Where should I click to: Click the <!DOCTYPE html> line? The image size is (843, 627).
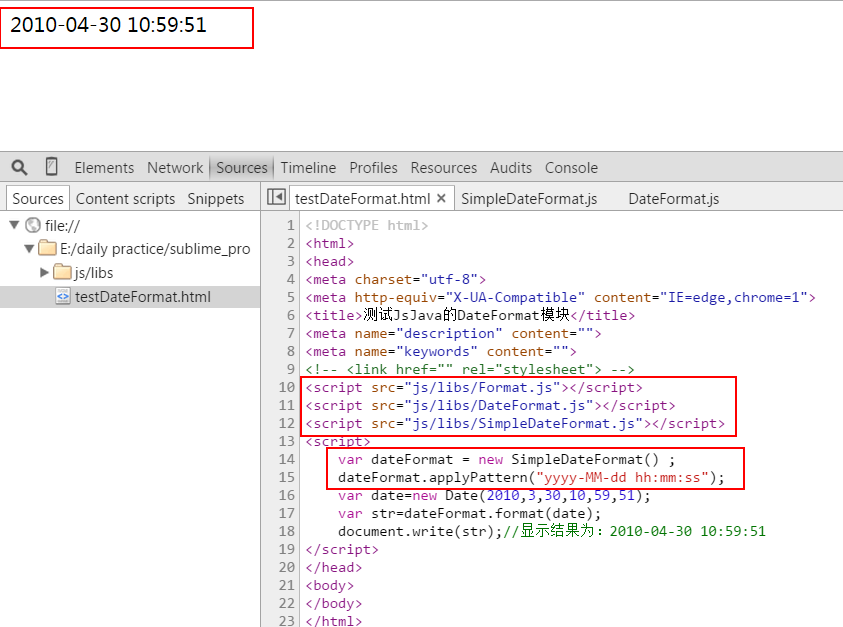[x=367, y=225]
